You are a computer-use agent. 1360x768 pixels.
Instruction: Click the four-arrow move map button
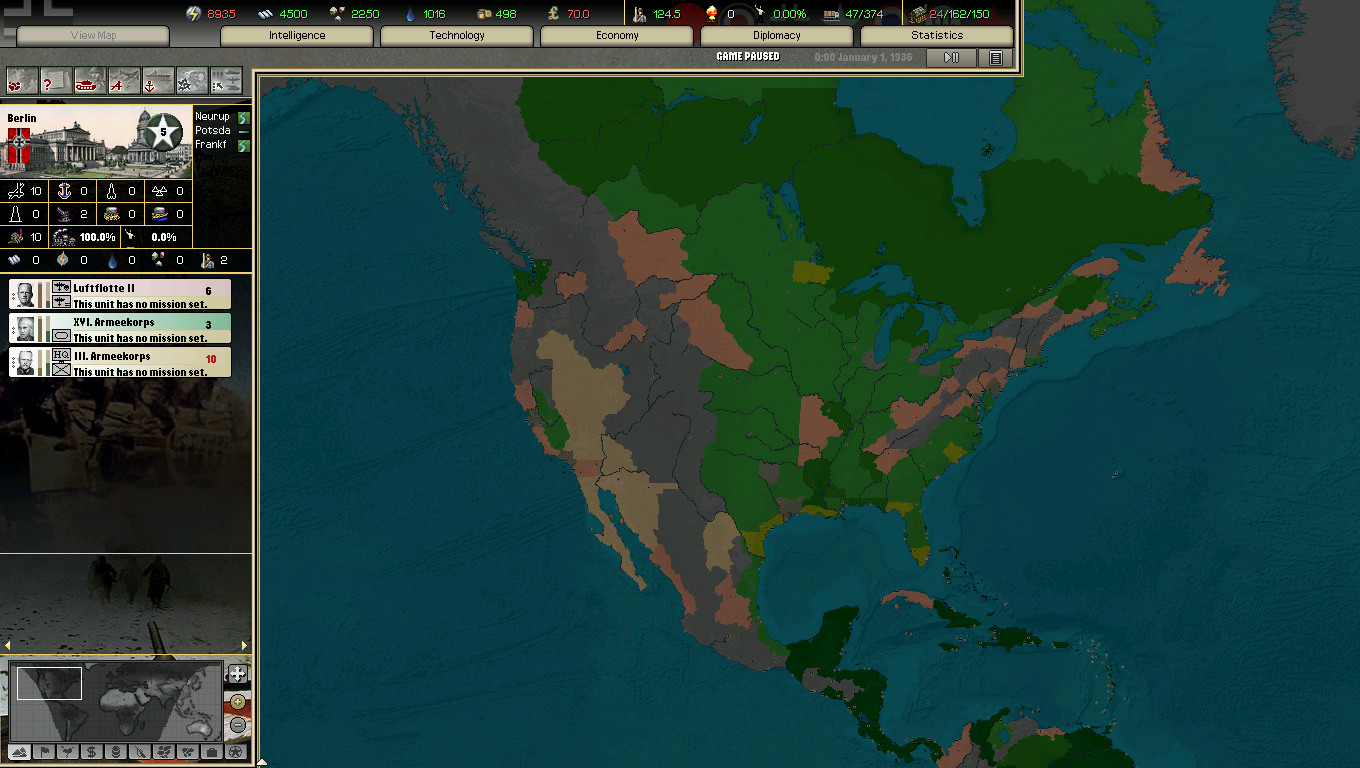click(237, 673)
